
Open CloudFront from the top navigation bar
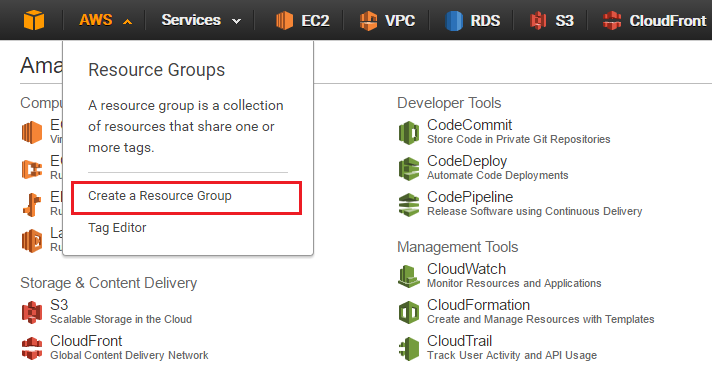pos(668,20)
